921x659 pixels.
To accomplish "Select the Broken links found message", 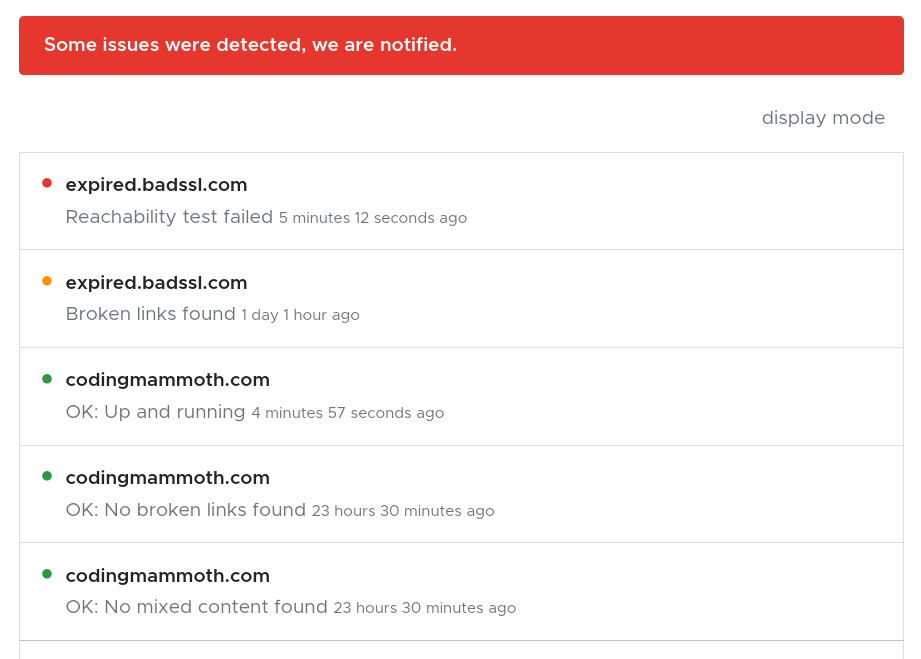I will tap(150, 314).
